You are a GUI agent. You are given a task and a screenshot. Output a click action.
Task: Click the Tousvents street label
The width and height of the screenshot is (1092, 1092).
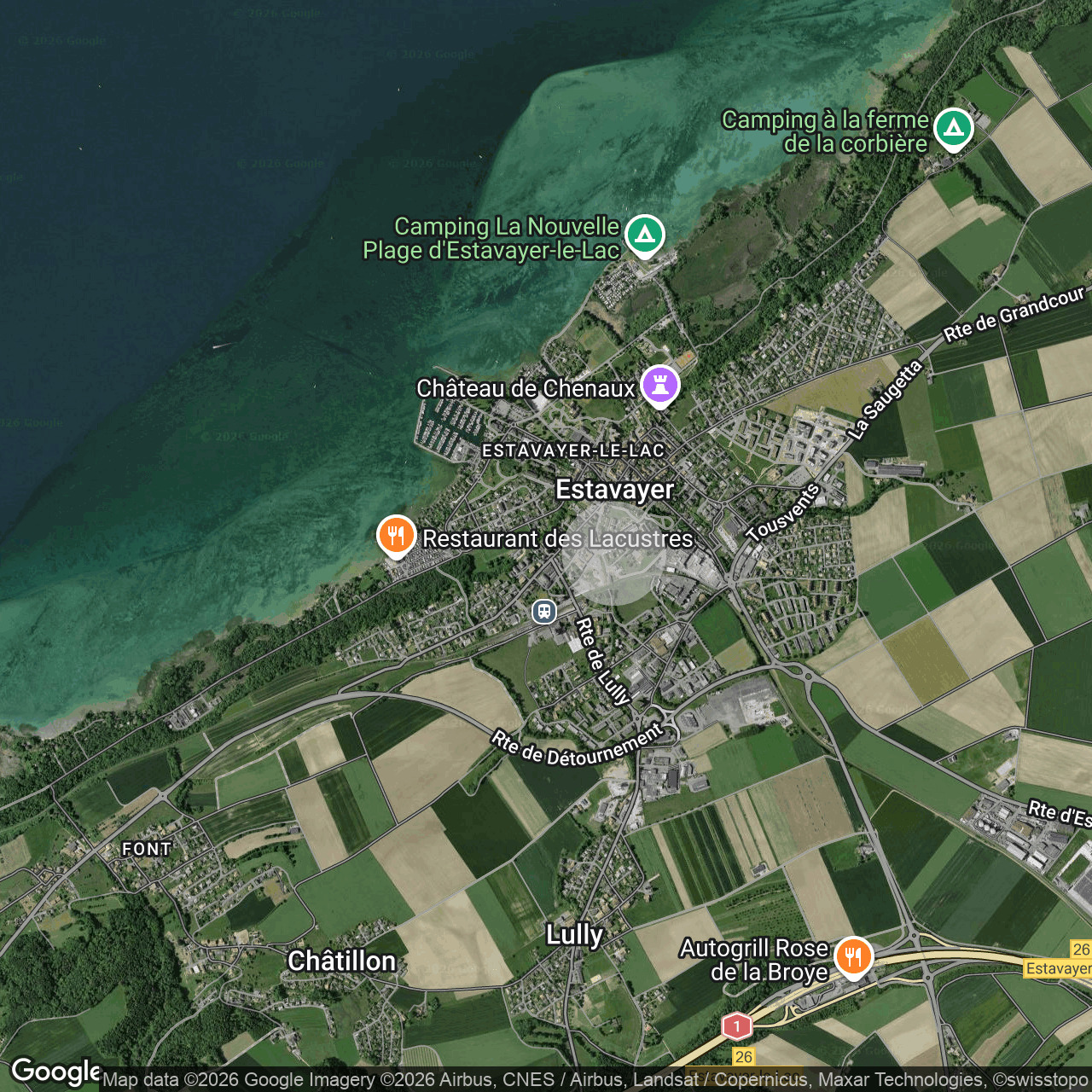(x=783, y=512)
